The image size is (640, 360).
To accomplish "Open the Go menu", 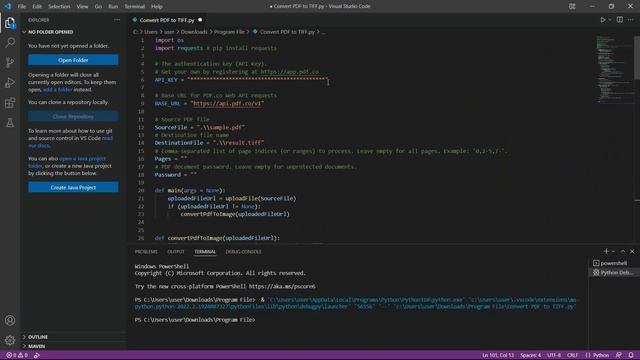I will click(98, 6).
